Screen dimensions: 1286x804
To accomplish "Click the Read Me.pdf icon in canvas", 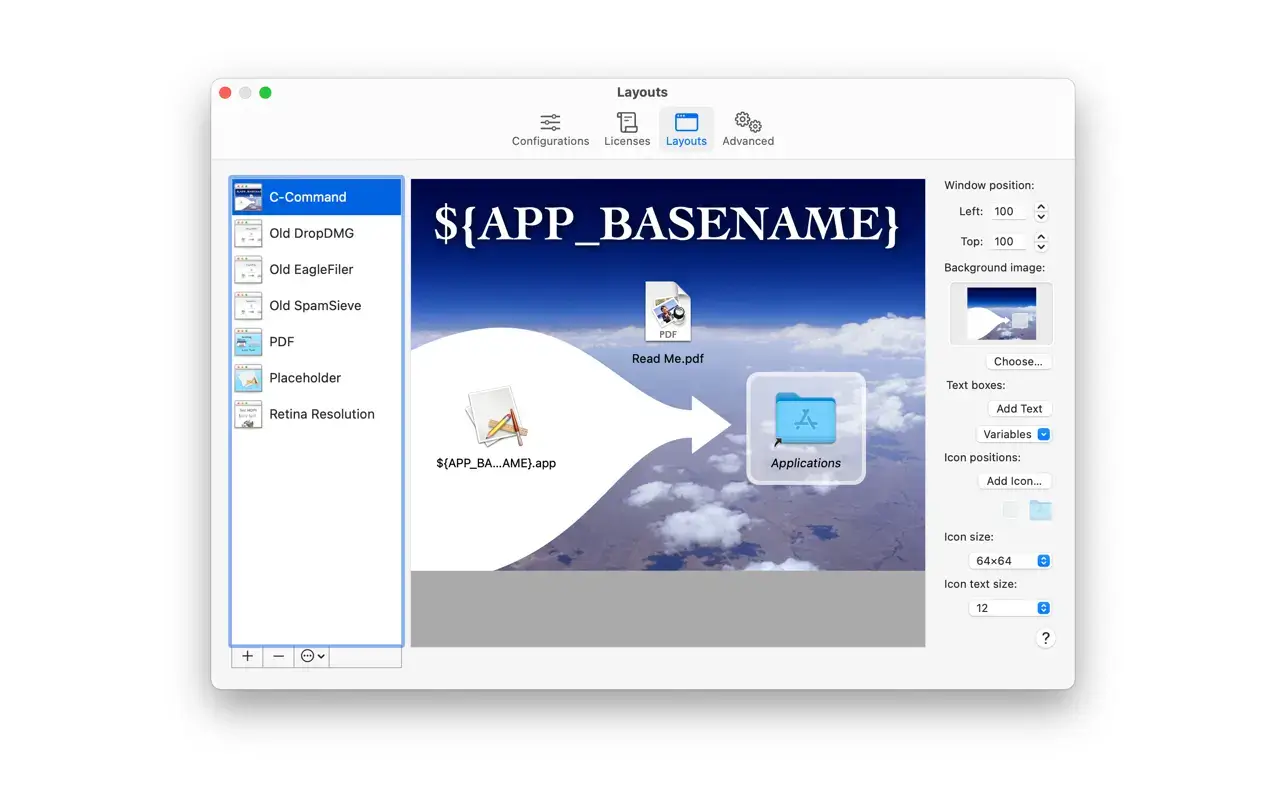I will (x=667, y=312).
